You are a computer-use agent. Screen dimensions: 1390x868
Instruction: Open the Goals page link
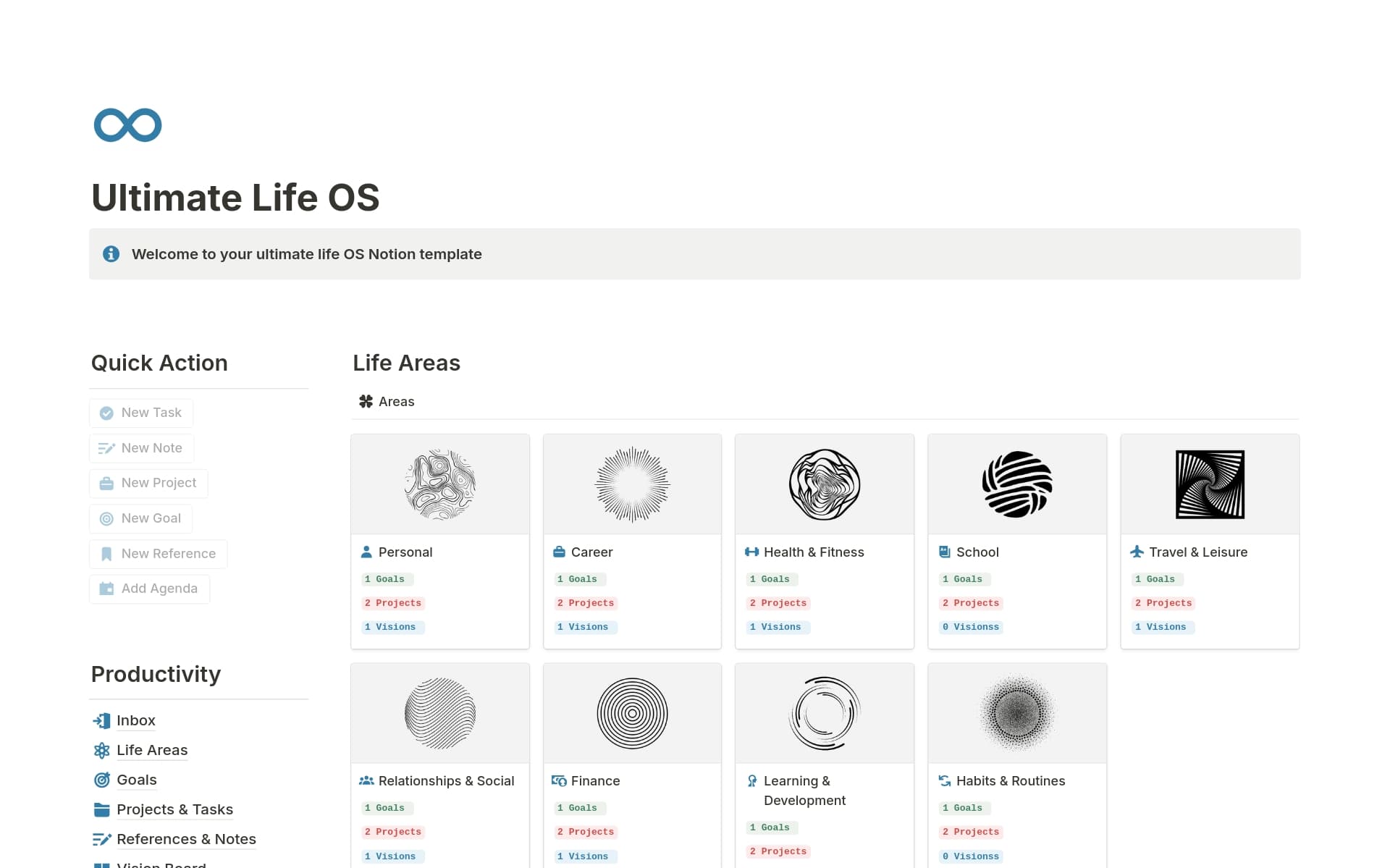point(137,780)
